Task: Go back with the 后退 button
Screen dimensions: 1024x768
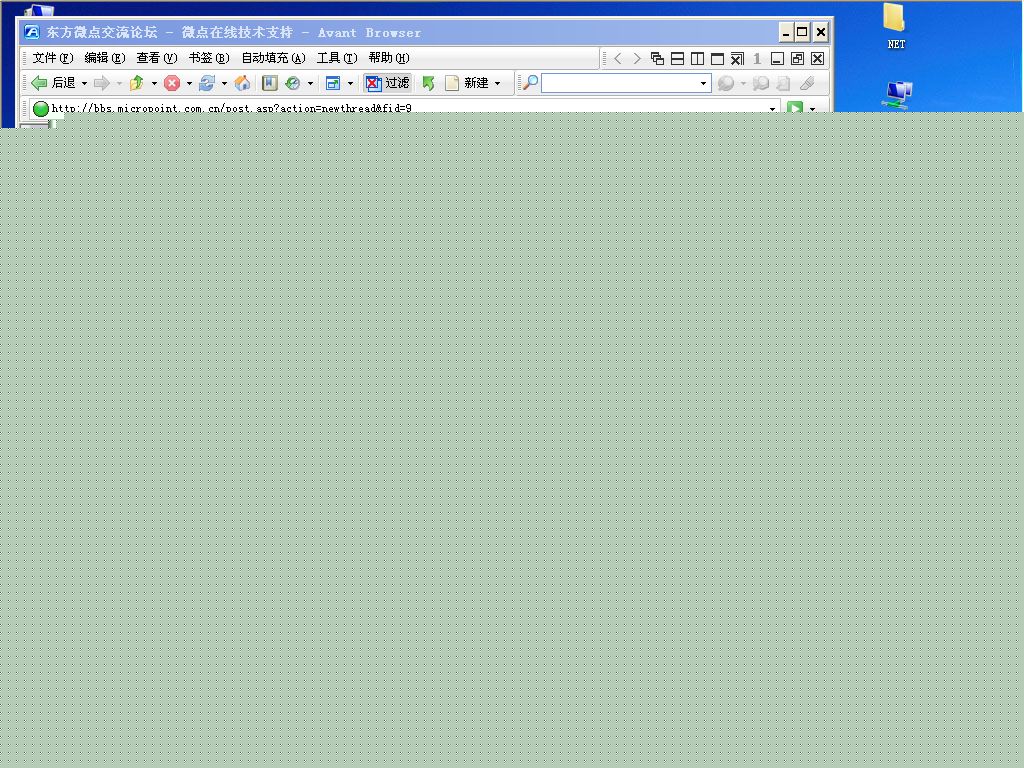Action: tap(54, 83)
